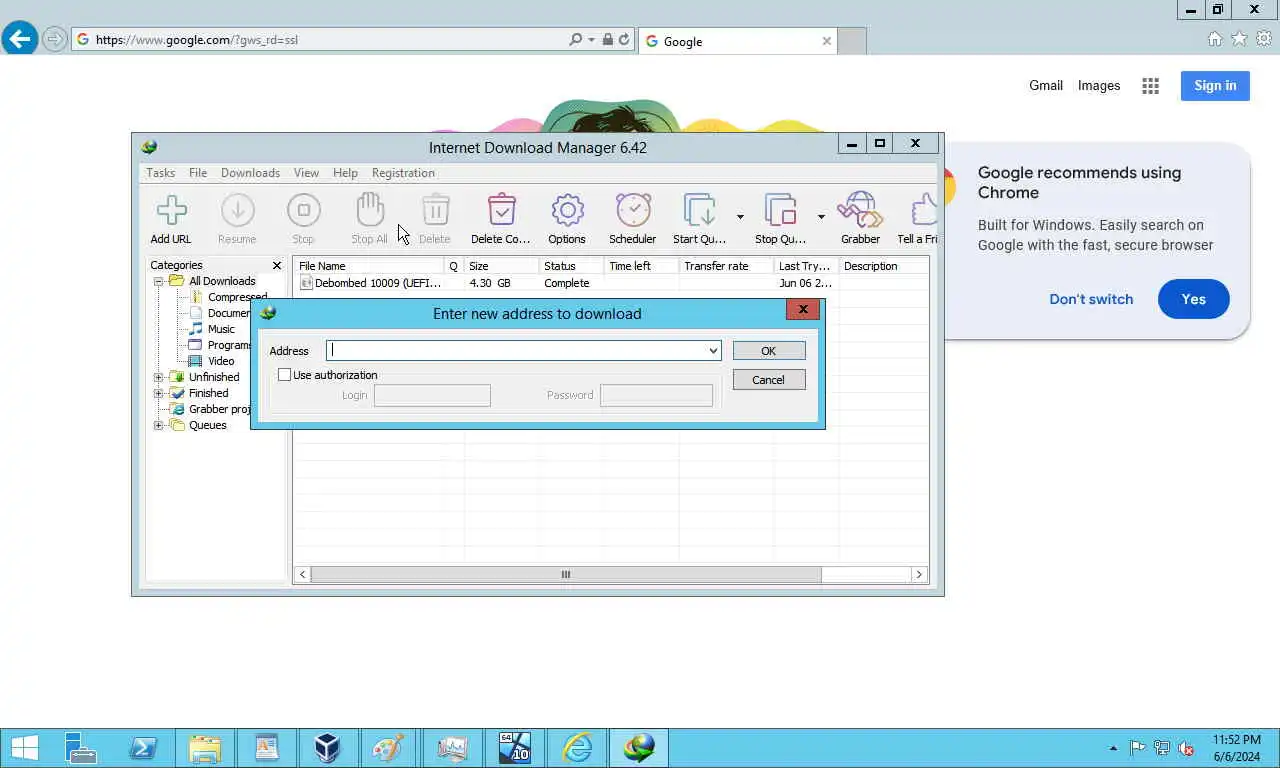Image resolution: width=1280 pixels, height=768 pixels.
Task: Click the browser forward button
Action: point(55,39)
